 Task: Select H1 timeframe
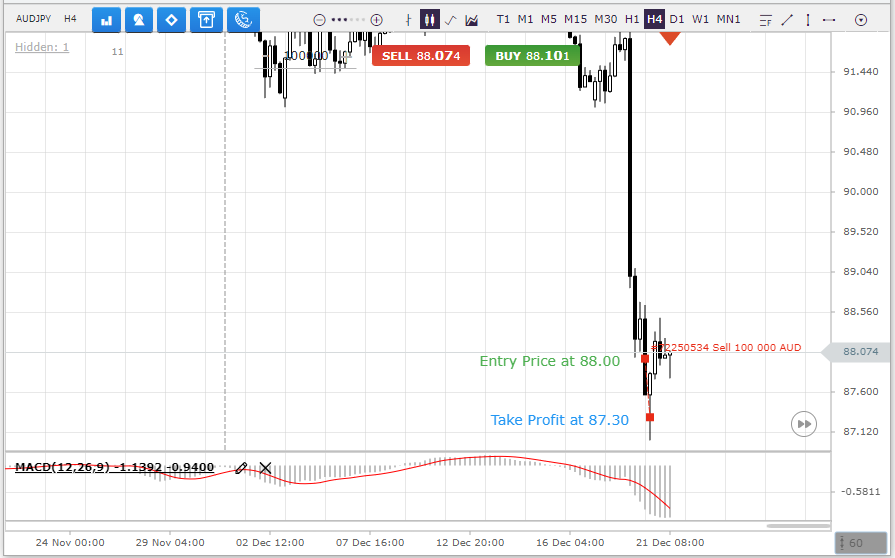pos(632,19)
